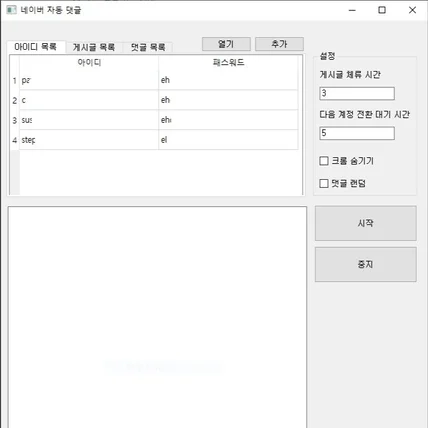428x428 pixels.
Task: Click the 열기 button
Action: click(x=226, y=44)
